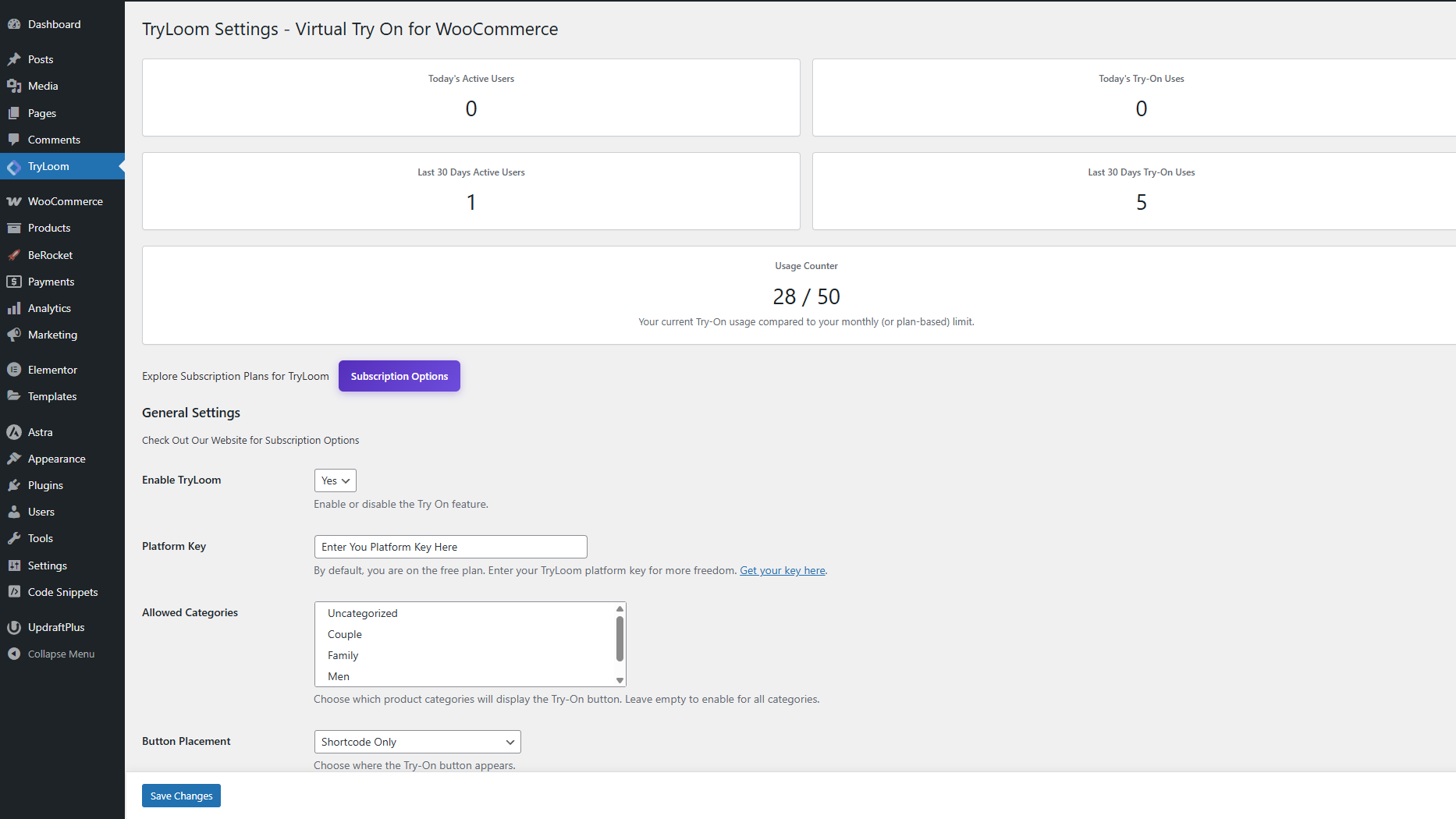Viewport: 1456px width, 819px height.
Task: Open the Marketing megaphone icon
Action: coord(14,334)
